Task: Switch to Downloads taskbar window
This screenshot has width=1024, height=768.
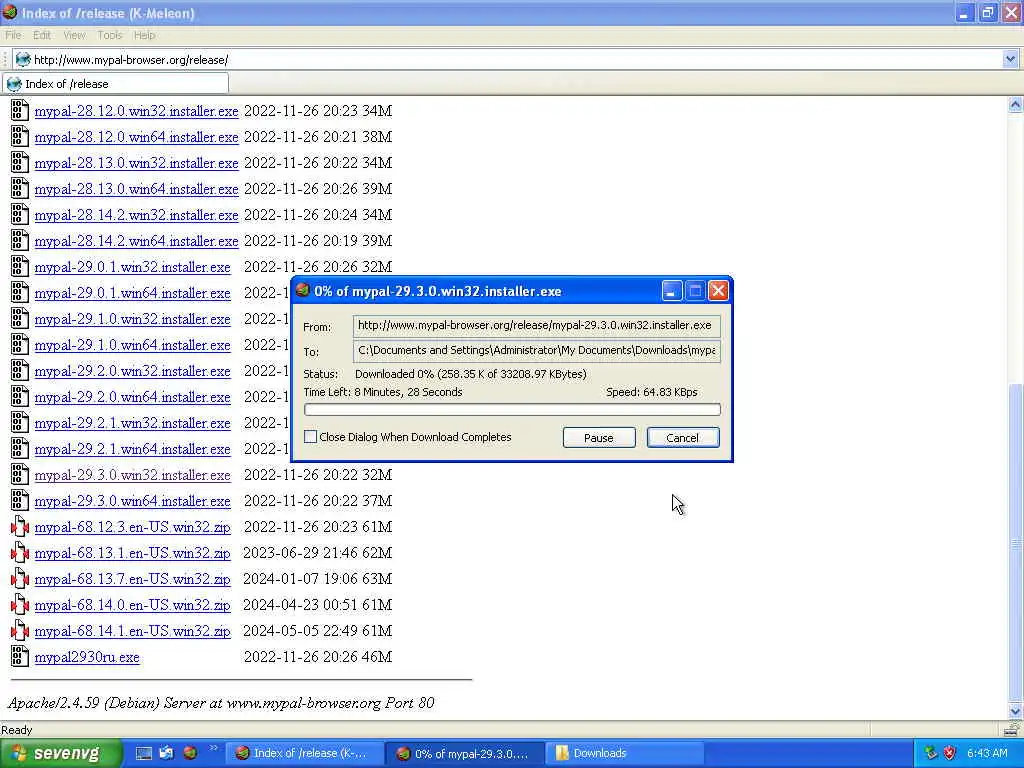Action: [x=625, y=753]
